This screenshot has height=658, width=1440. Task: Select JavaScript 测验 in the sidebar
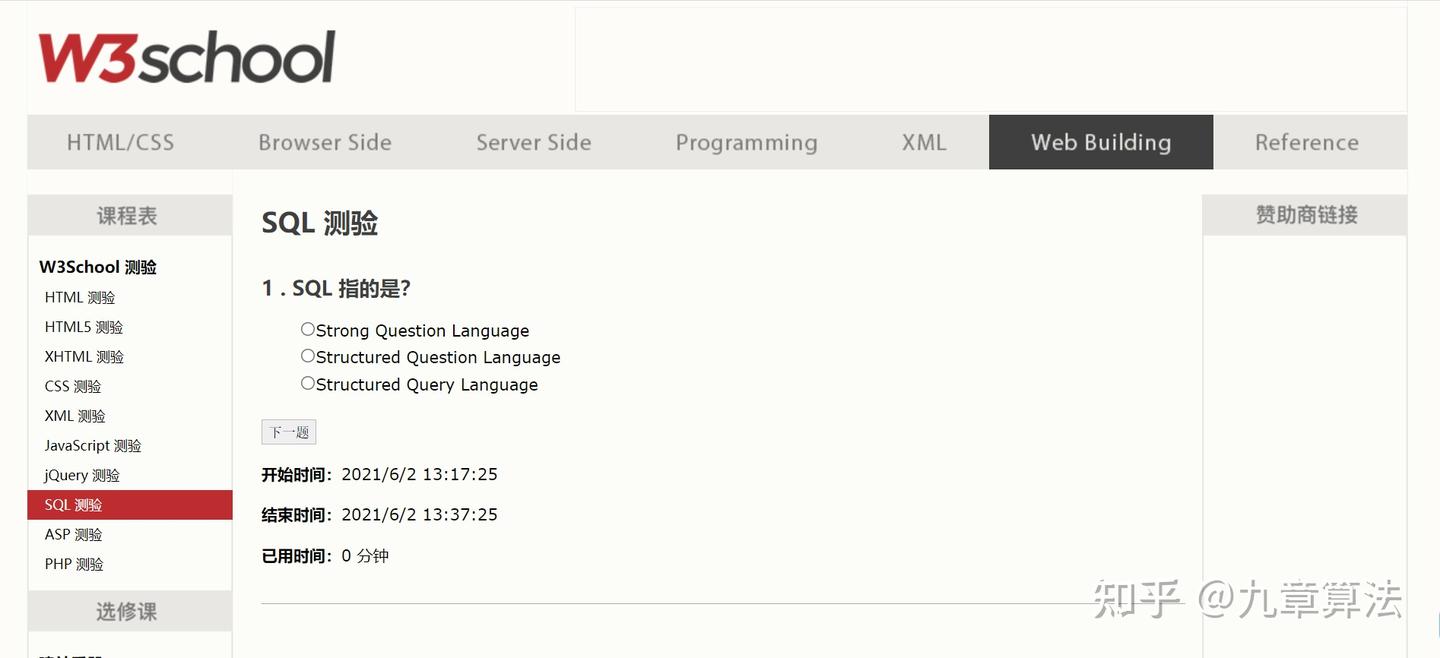click(x=93, y=445)
